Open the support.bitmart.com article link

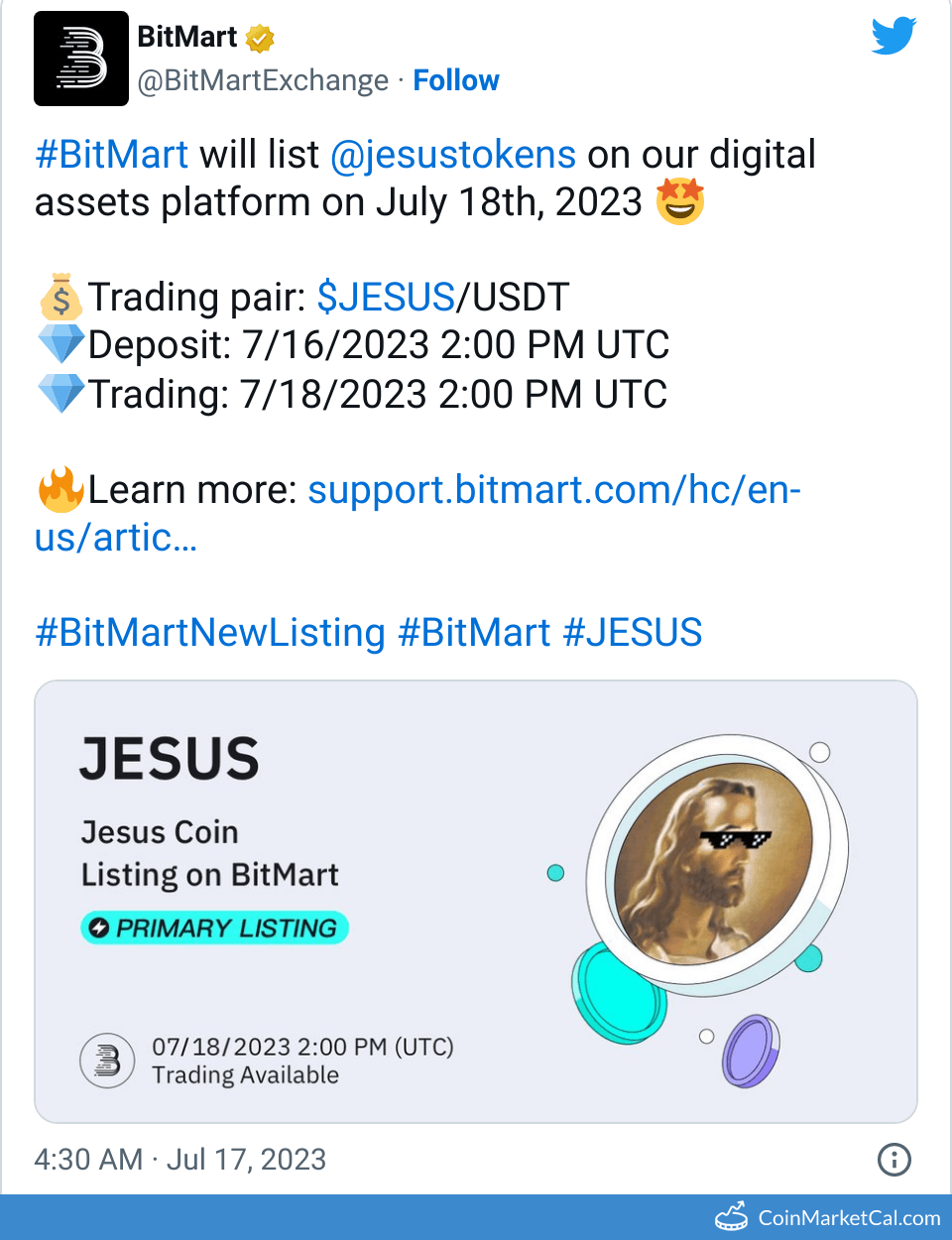click(417, 513)
